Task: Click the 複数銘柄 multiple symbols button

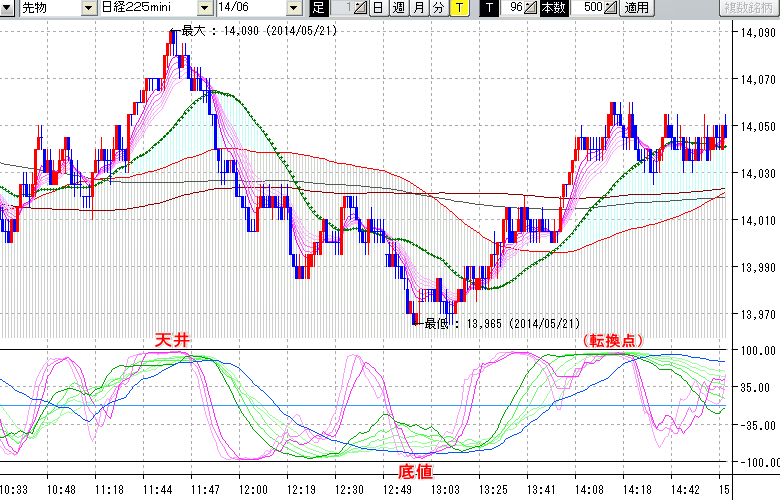Action: click(x=750, y=8)
